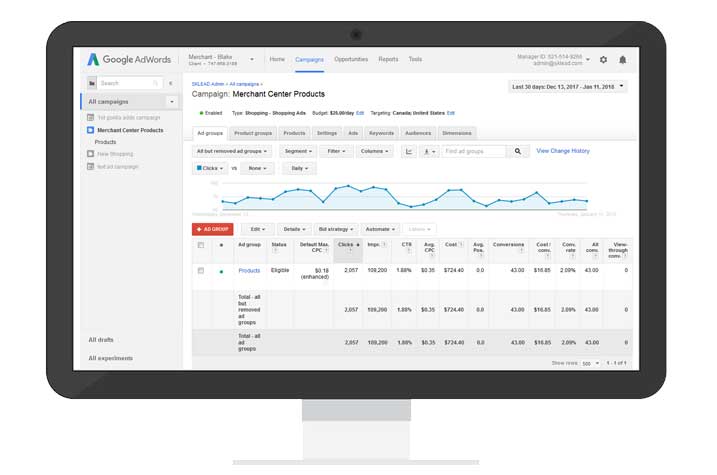Open the notifications bell
The width and height of the screenshot is (717, 475).
pos(622,60)
